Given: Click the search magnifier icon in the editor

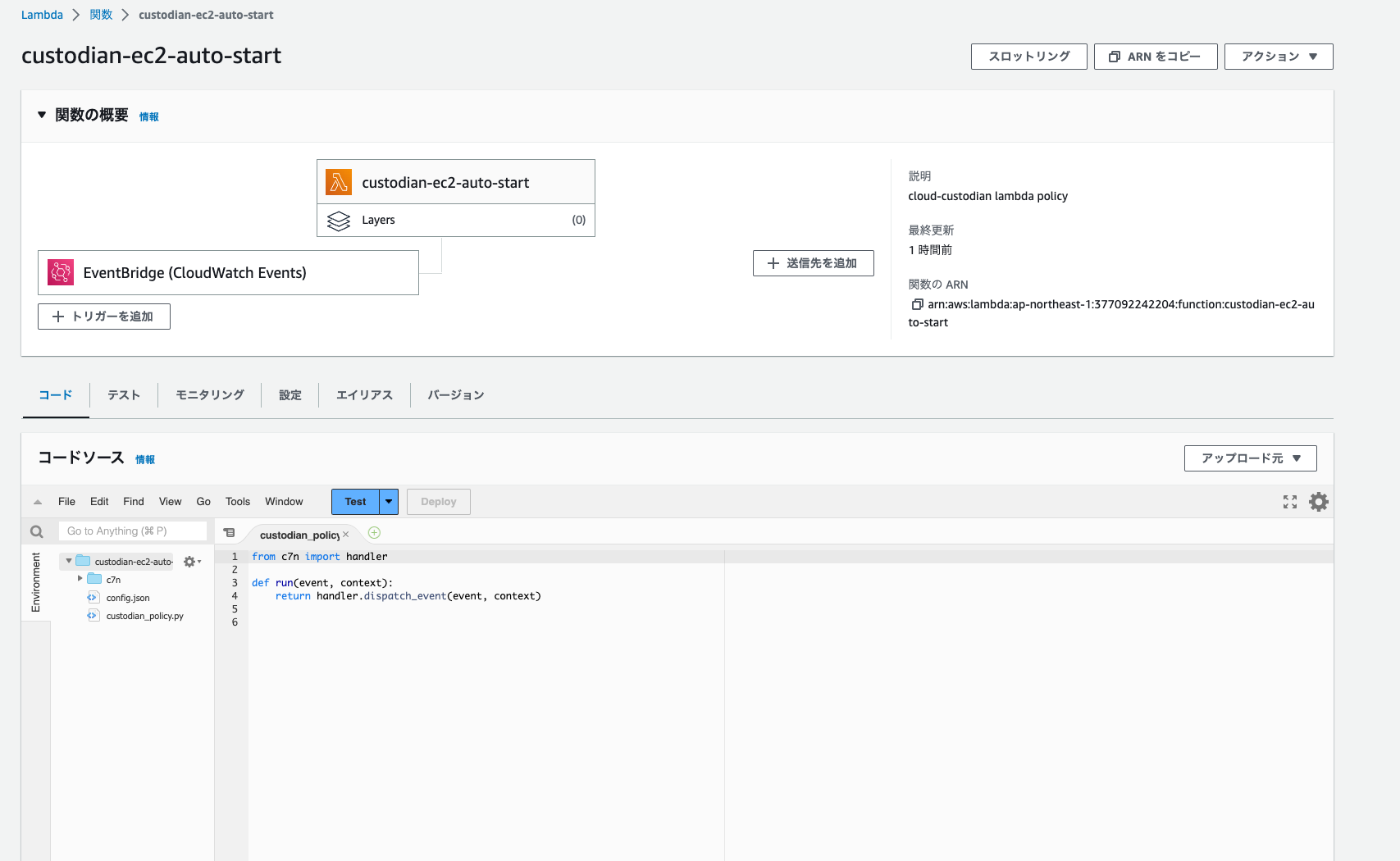Looking at the screenshot, I should point(37,531).
